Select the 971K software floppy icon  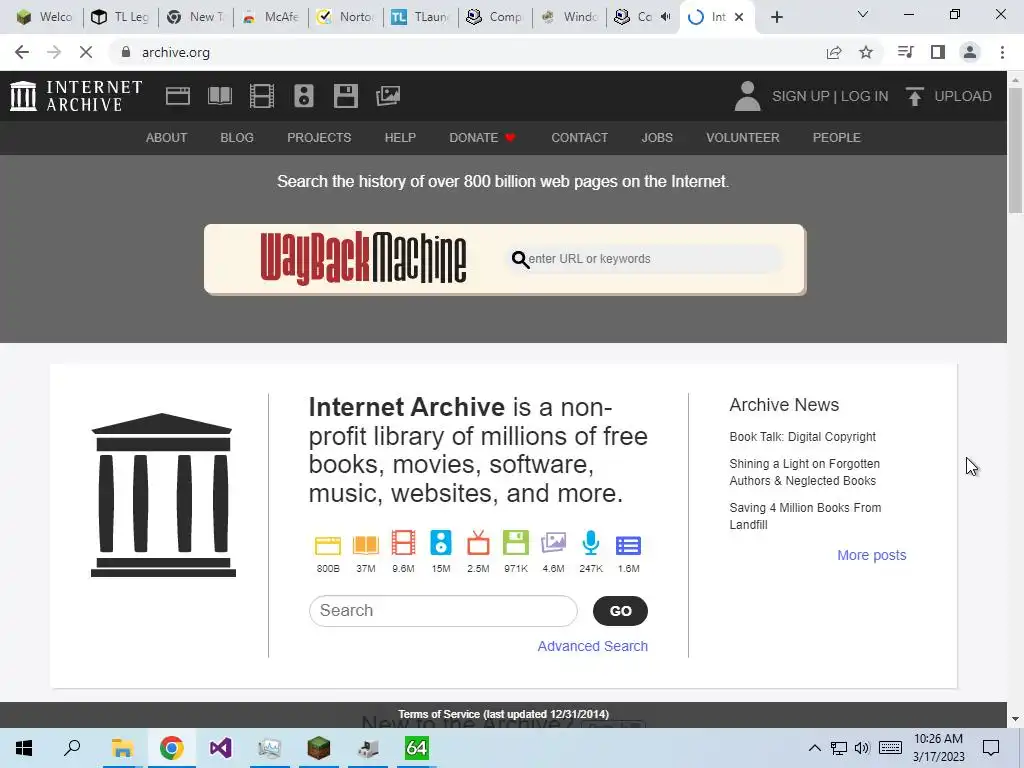click(x=515, y=543)
